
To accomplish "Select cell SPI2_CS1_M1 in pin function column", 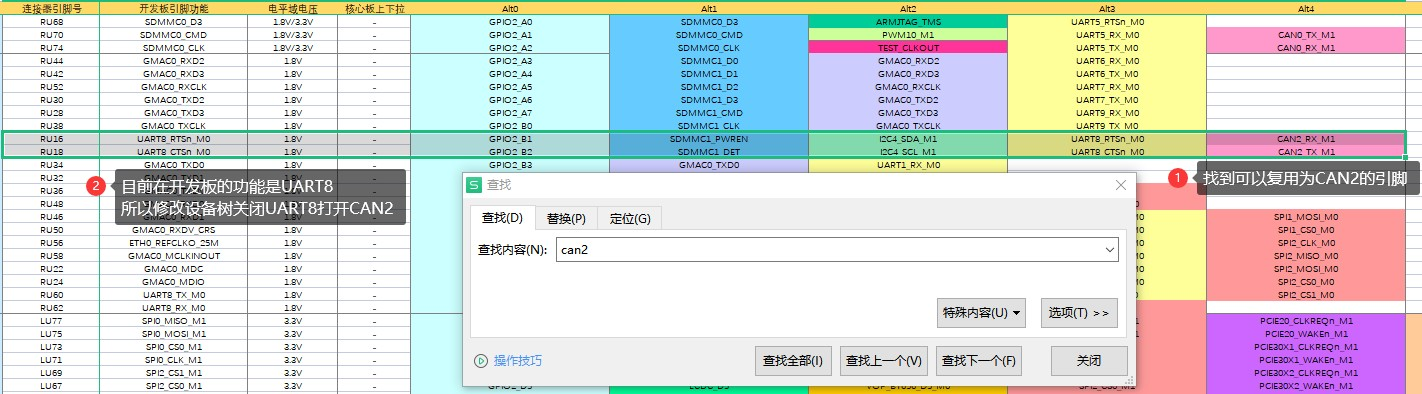I will pos(174,373).
